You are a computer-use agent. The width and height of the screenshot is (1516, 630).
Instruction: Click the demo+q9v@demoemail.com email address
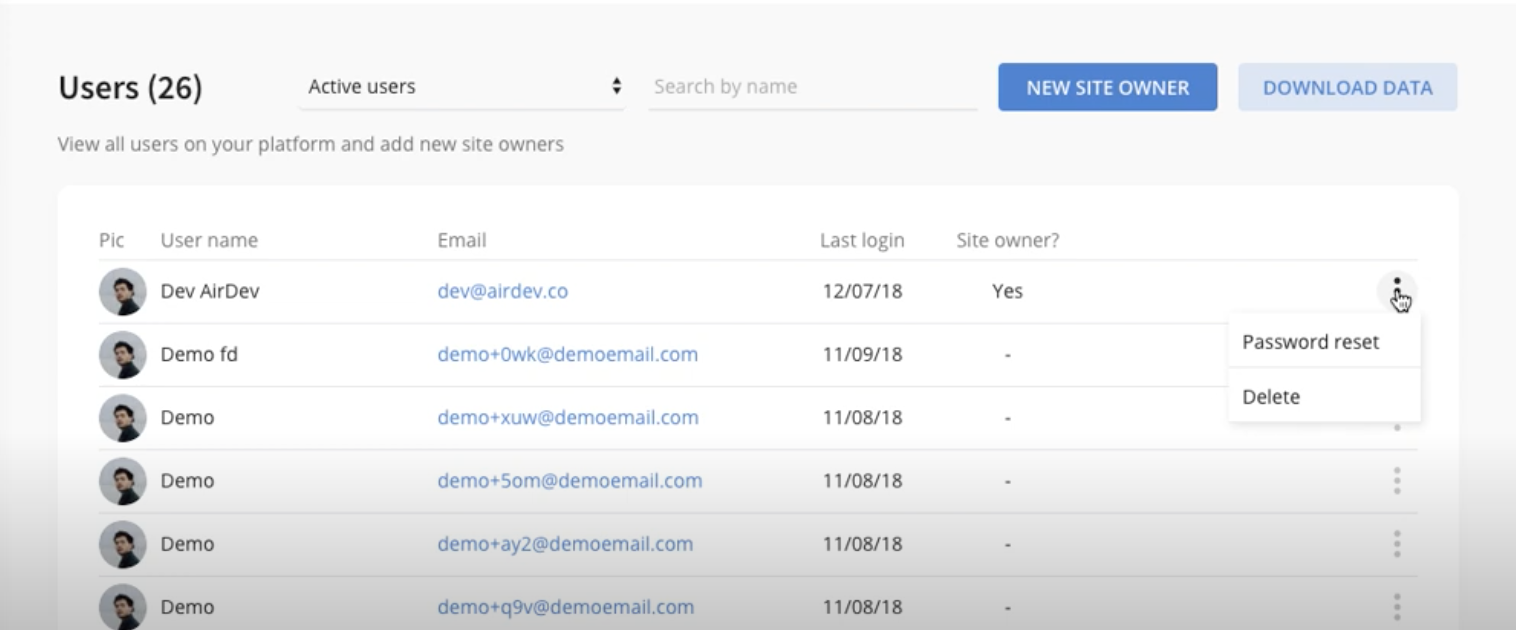click(x=565, y=607)
